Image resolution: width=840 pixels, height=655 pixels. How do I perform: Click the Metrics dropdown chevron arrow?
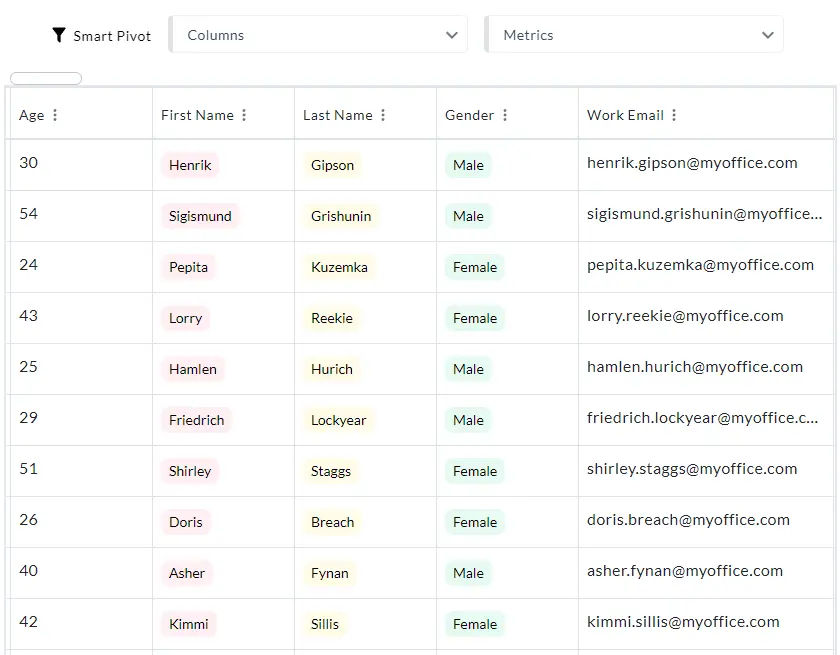coord(768,34)
